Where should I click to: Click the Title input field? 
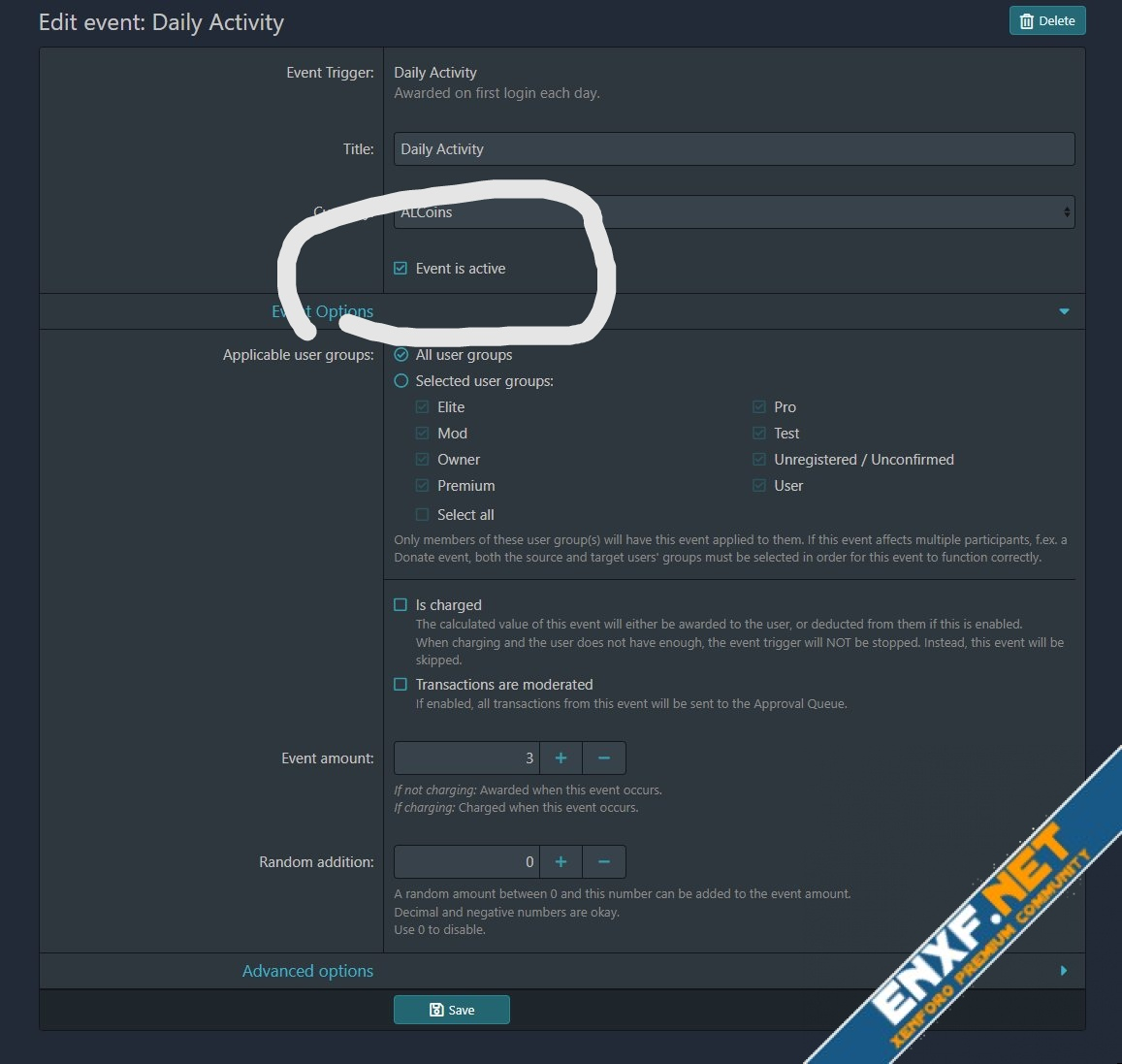[x=733, y=148]
